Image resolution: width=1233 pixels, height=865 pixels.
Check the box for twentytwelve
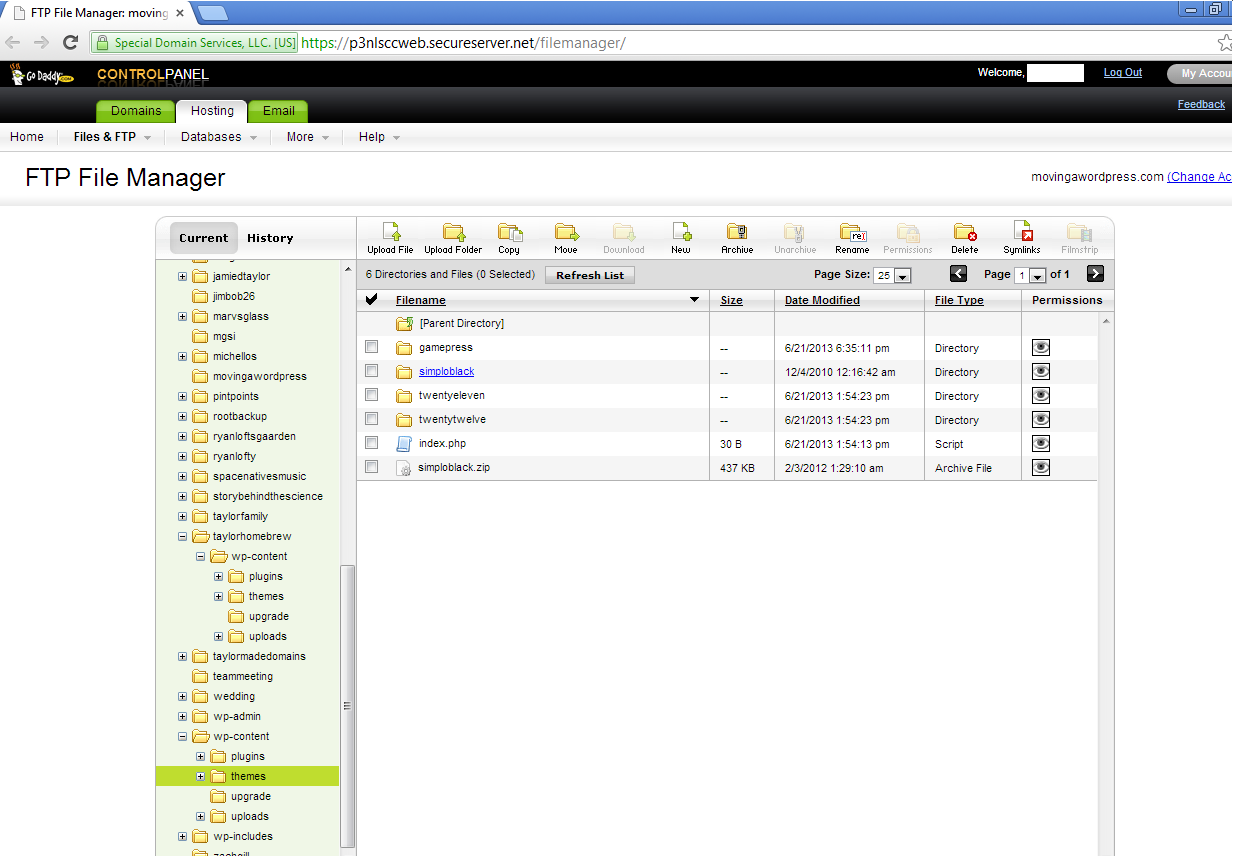point(372,419)
